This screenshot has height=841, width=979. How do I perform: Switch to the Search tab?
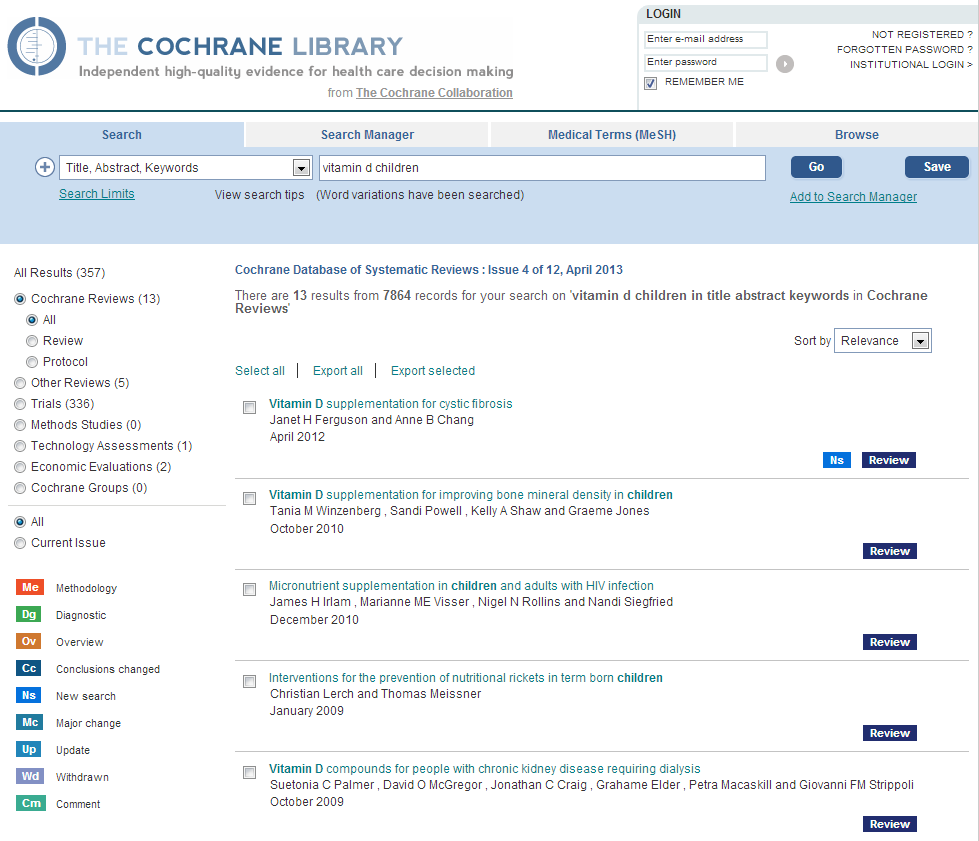pos(122,135)
